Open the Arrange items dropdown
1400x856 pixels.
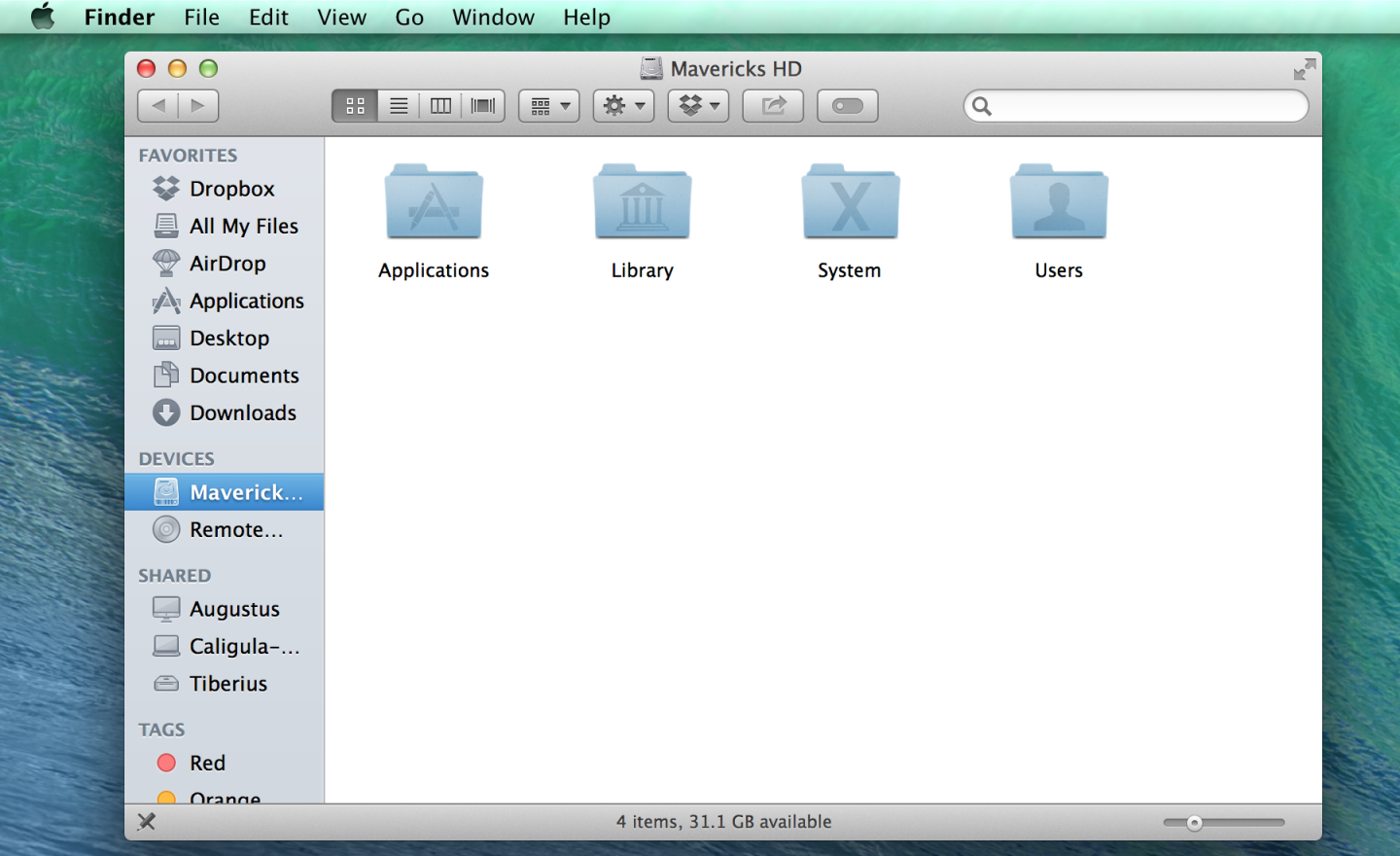[548, 105]
